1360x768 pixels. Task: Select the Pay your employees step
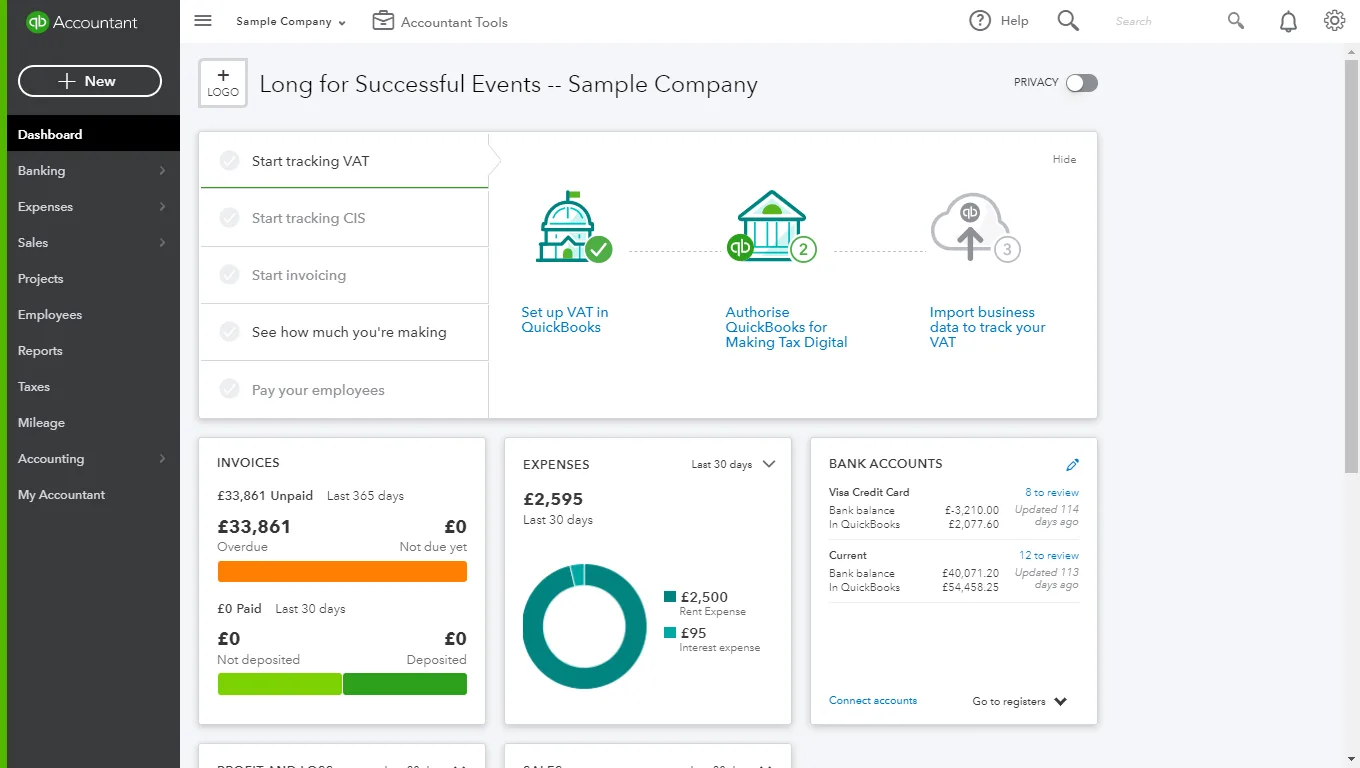pyautogui.click(x=344, y=390)
